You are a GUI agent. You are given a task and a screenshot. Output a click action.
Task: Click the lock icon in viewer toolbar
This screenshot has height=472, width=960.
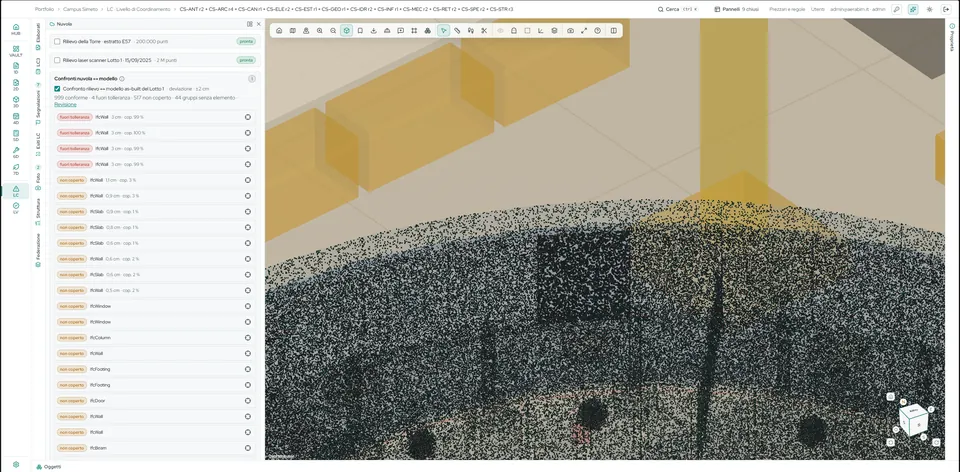tap(514, 31)
